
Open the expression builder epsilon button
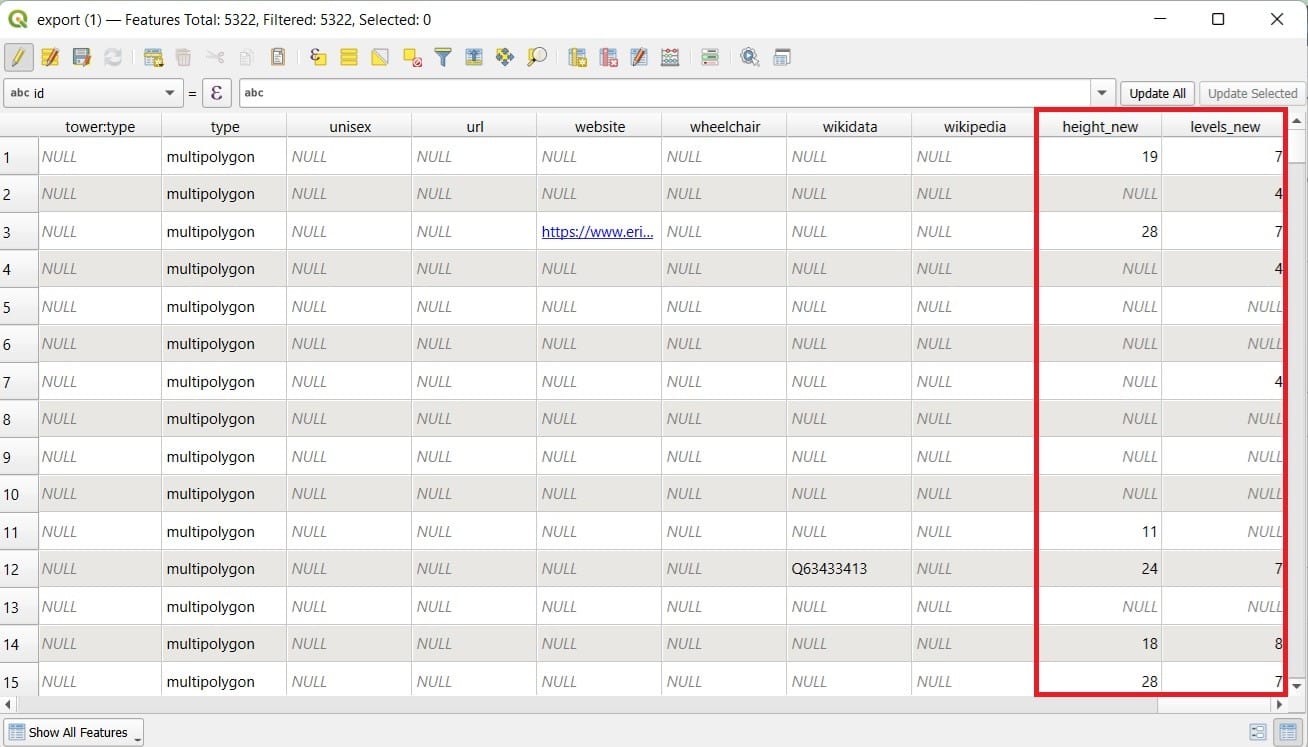[217, 93]
